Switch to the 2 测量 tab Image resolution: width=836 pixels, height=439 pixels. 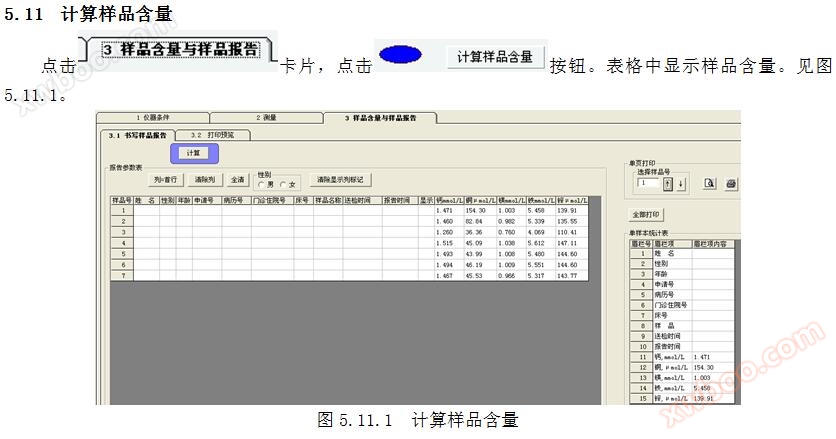[x=266, y=118]
